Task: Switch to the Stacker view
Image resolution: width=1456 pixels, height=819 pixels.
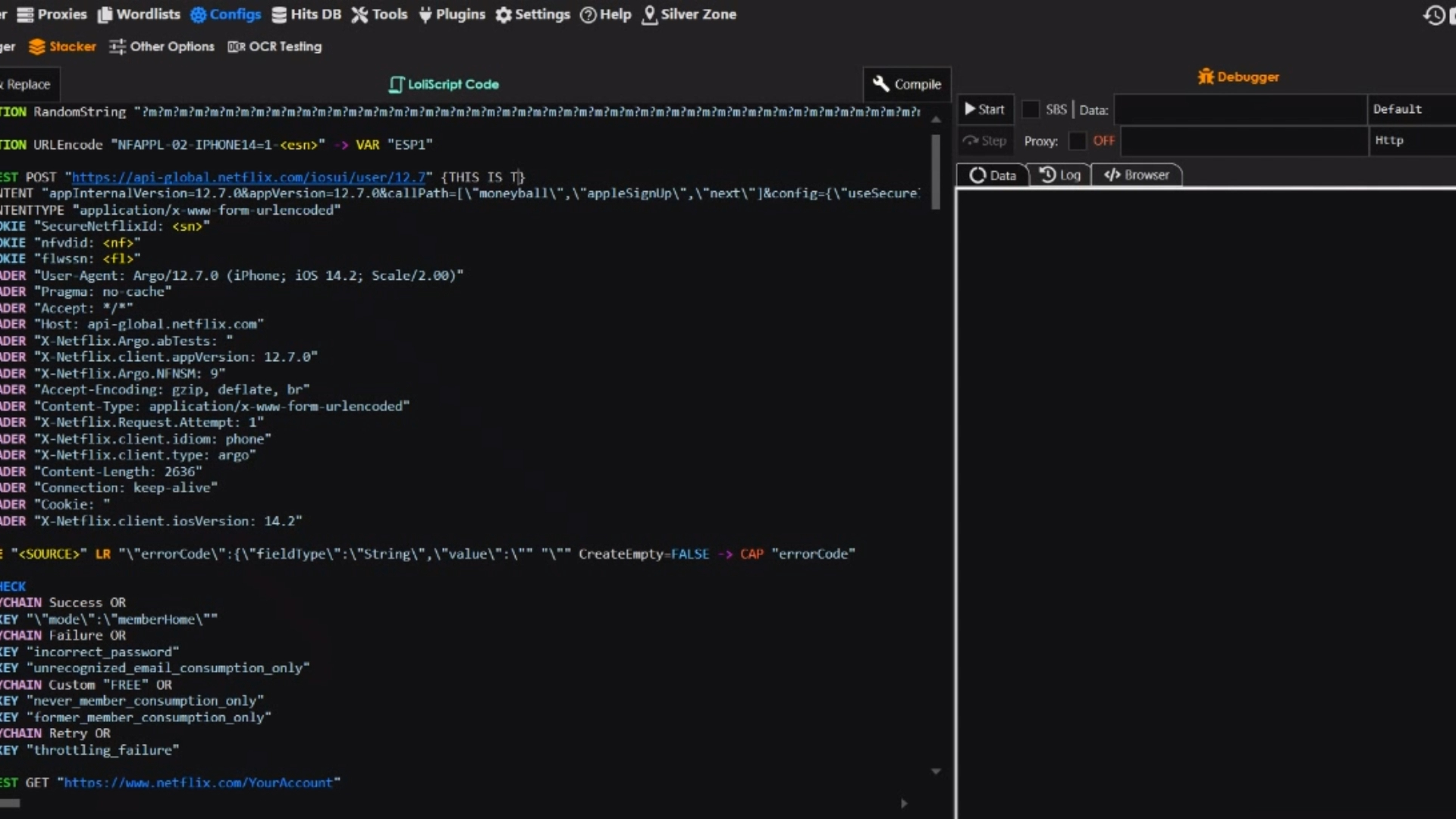Action: tap(63, 46)
